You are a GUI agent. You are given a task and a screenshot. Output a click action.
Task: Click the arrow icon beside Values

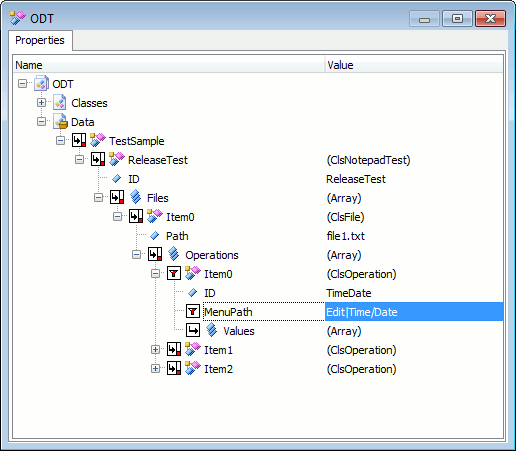click(193, 331)
